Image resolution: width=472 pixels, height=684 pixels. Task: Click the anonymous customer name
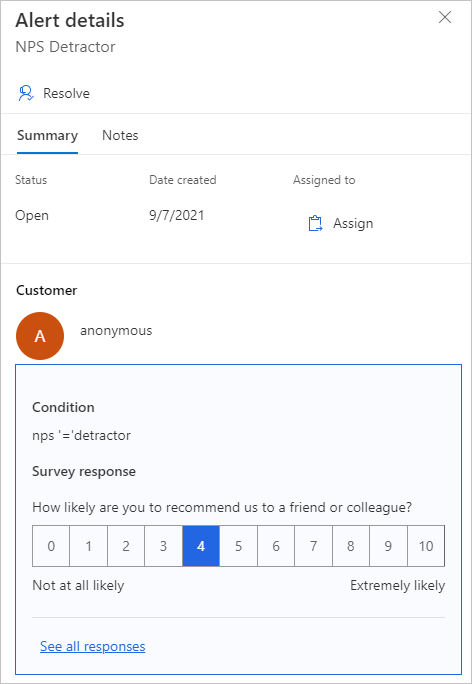tap(116, 331)
